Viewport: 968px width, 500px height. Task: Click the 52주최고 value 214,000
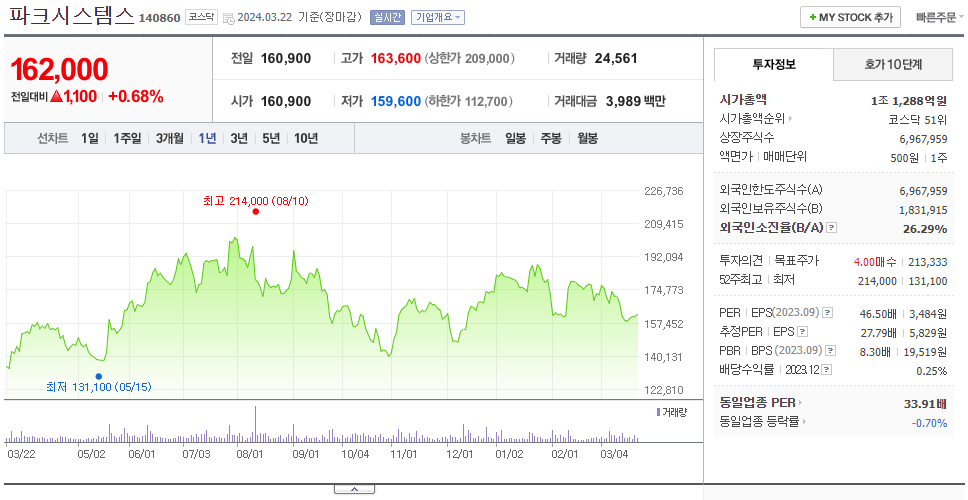point(877,281)
